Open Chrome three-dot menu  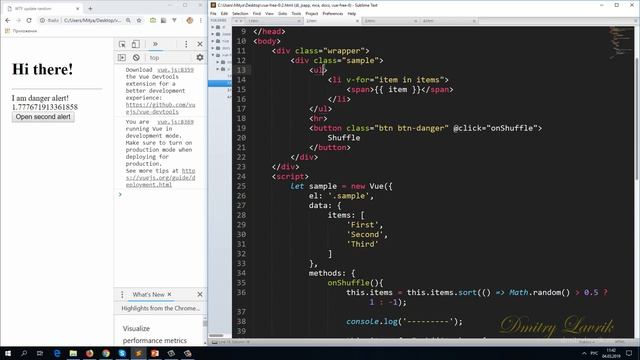200,20
